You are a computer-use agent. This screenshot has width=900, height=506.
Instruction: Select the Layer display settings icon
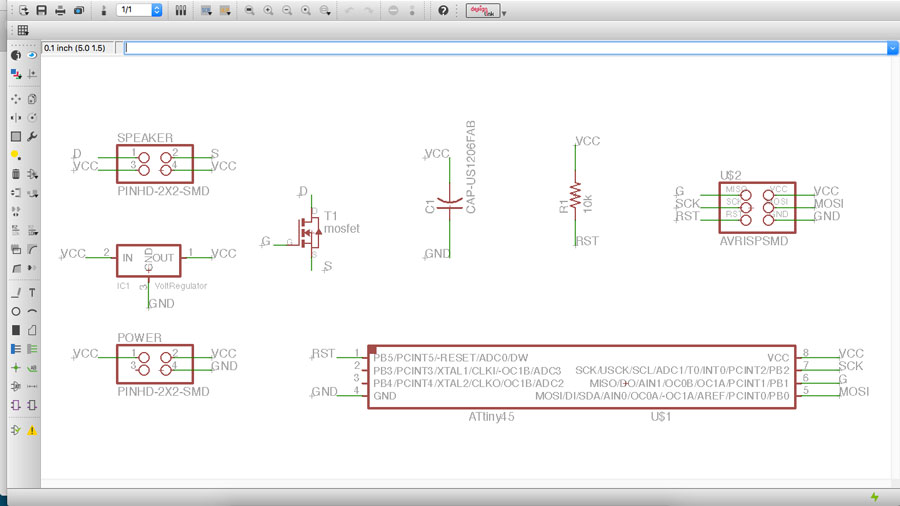15,74
